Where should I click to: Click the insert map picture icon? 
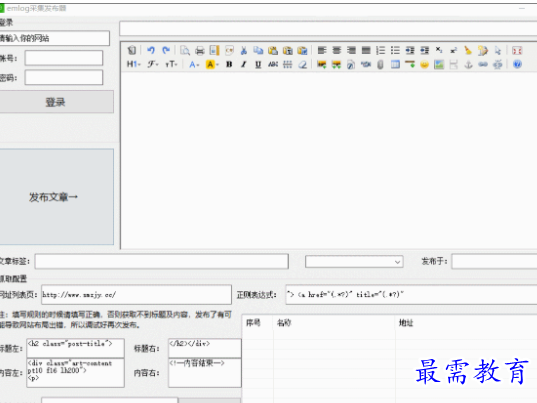(x=439, y=64)
